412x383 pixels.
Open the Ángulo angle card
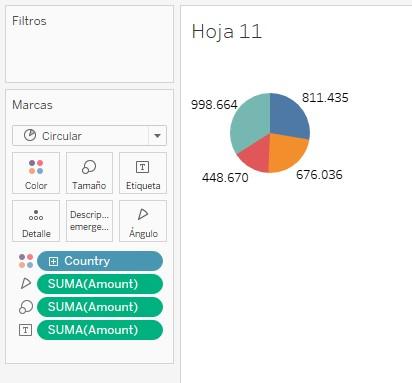[x=143, y=221]
